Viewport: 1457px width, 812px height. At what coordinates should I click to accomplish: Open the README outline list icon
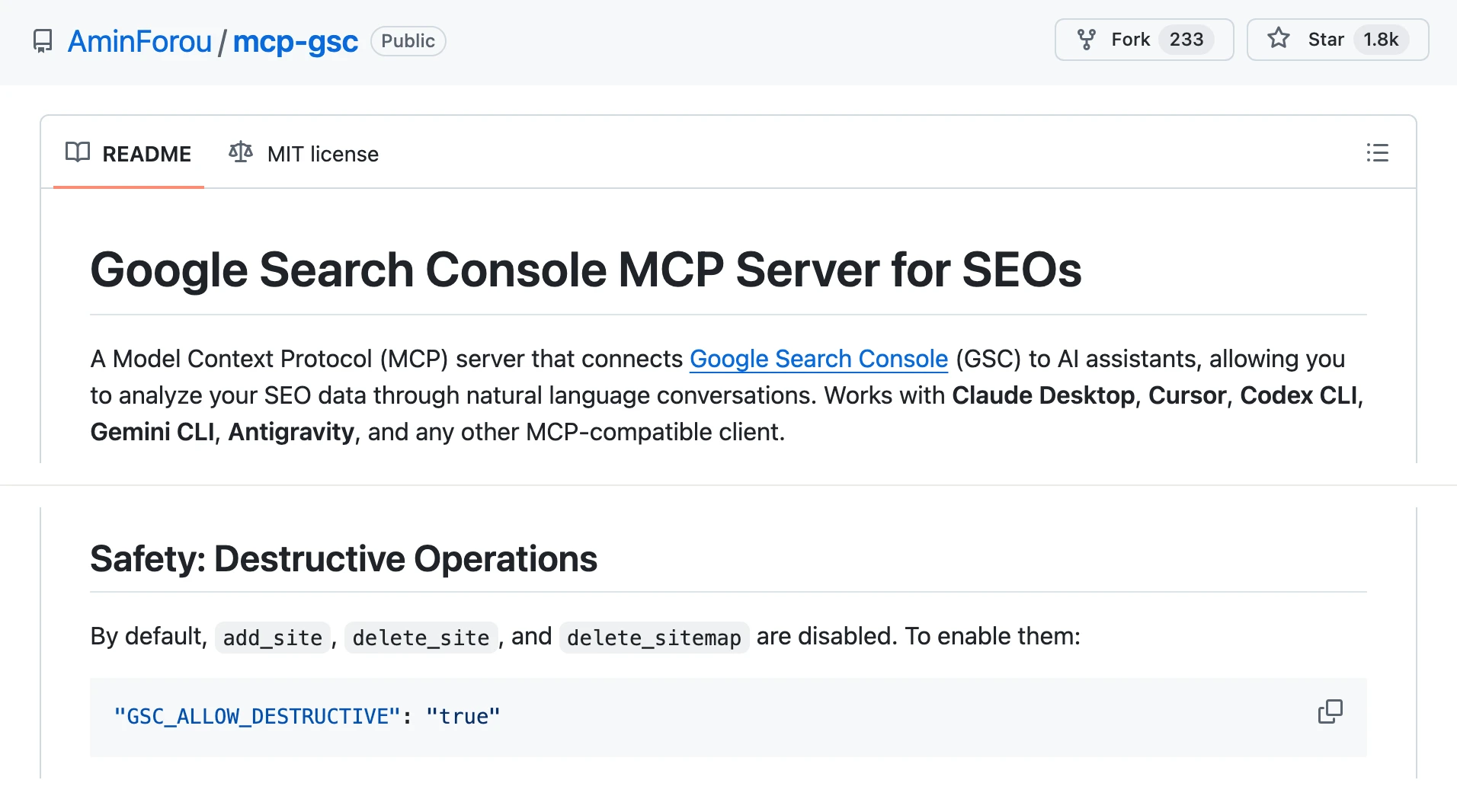pos(1377,153)
